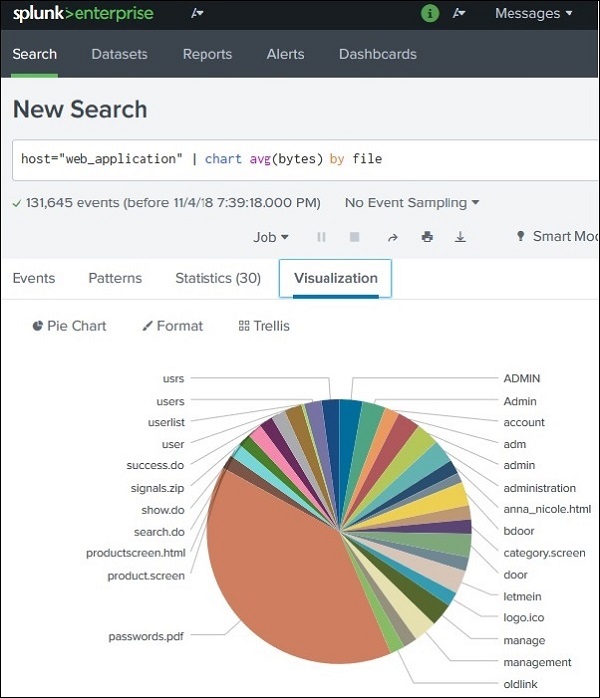Open the Pie Chart visualization picker
The width and height of the screenshot is (600, 698).
tap(69, 326)
